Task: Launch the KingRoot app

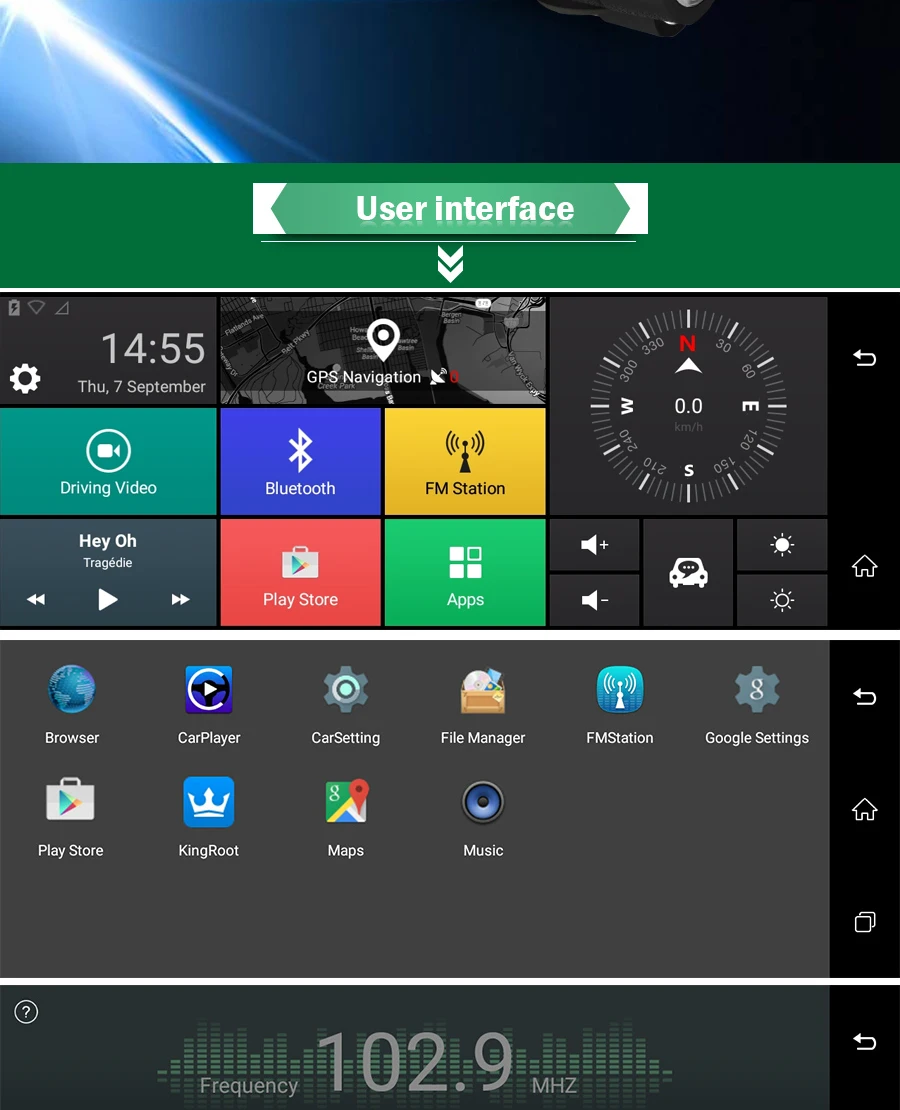Action: 208,818
